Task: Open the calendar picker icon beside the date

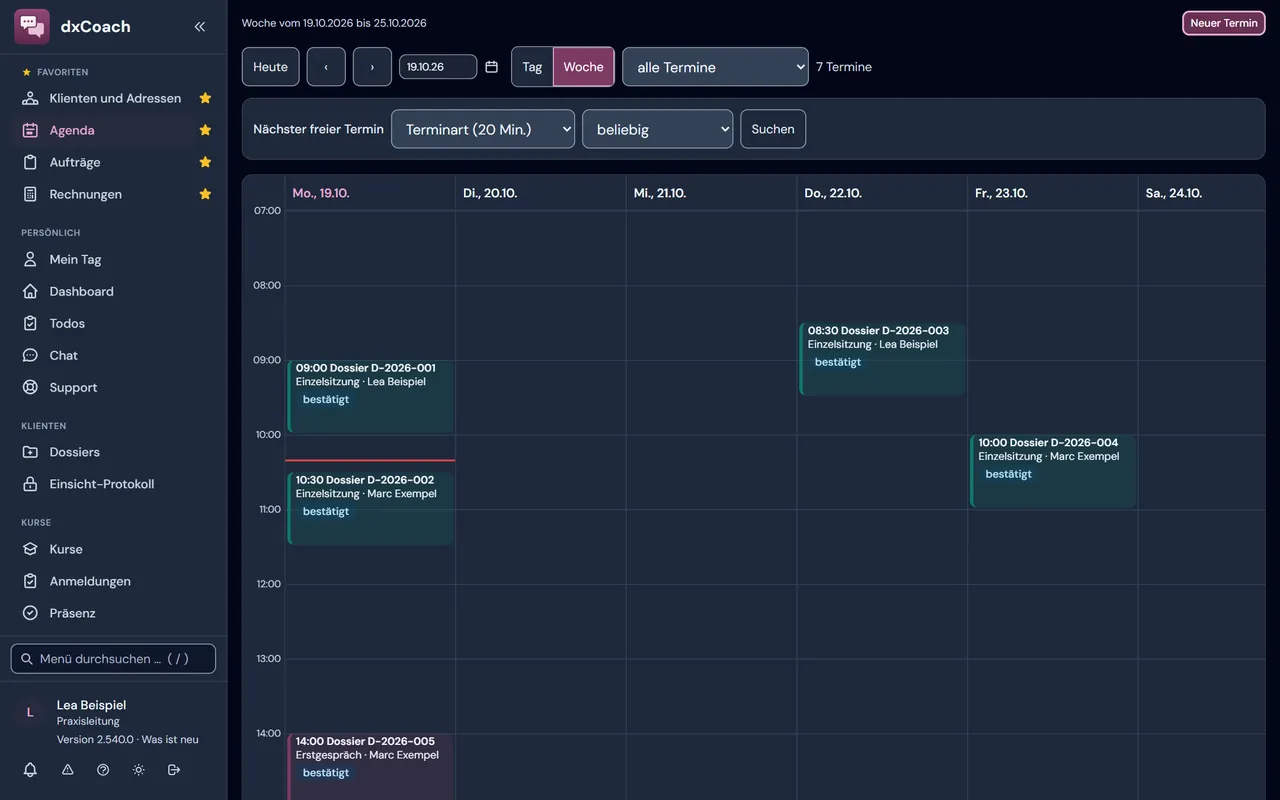Action: [491, 67]
